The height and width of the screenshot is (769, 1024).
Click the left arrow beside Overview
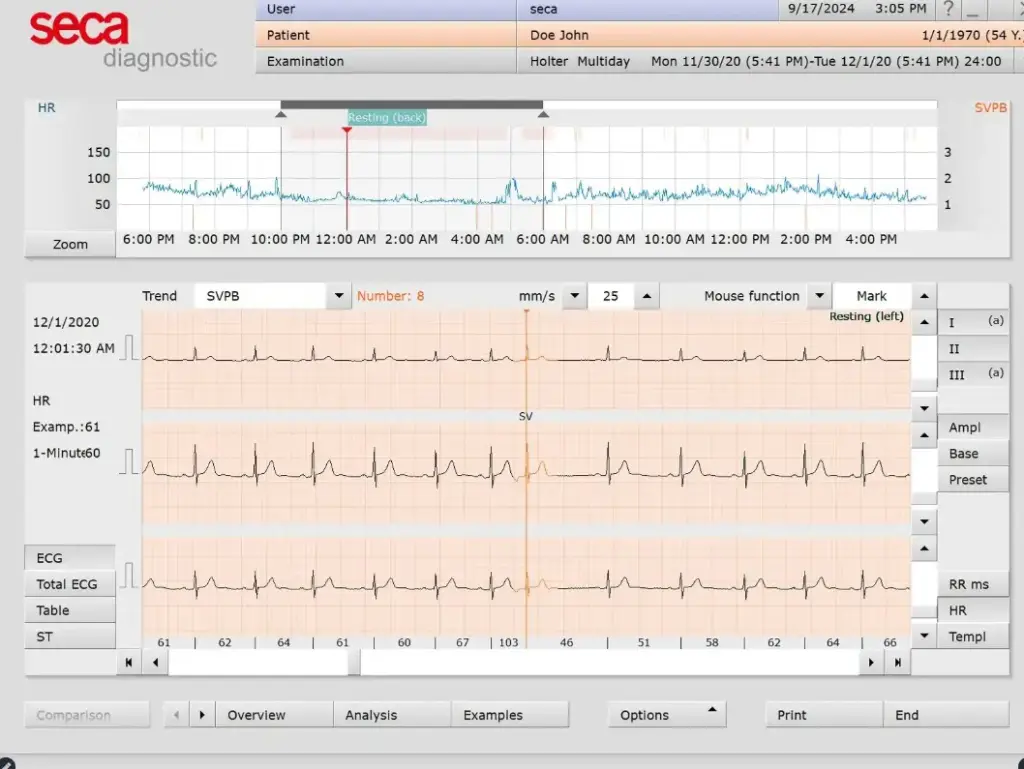(x=175, y=714)
